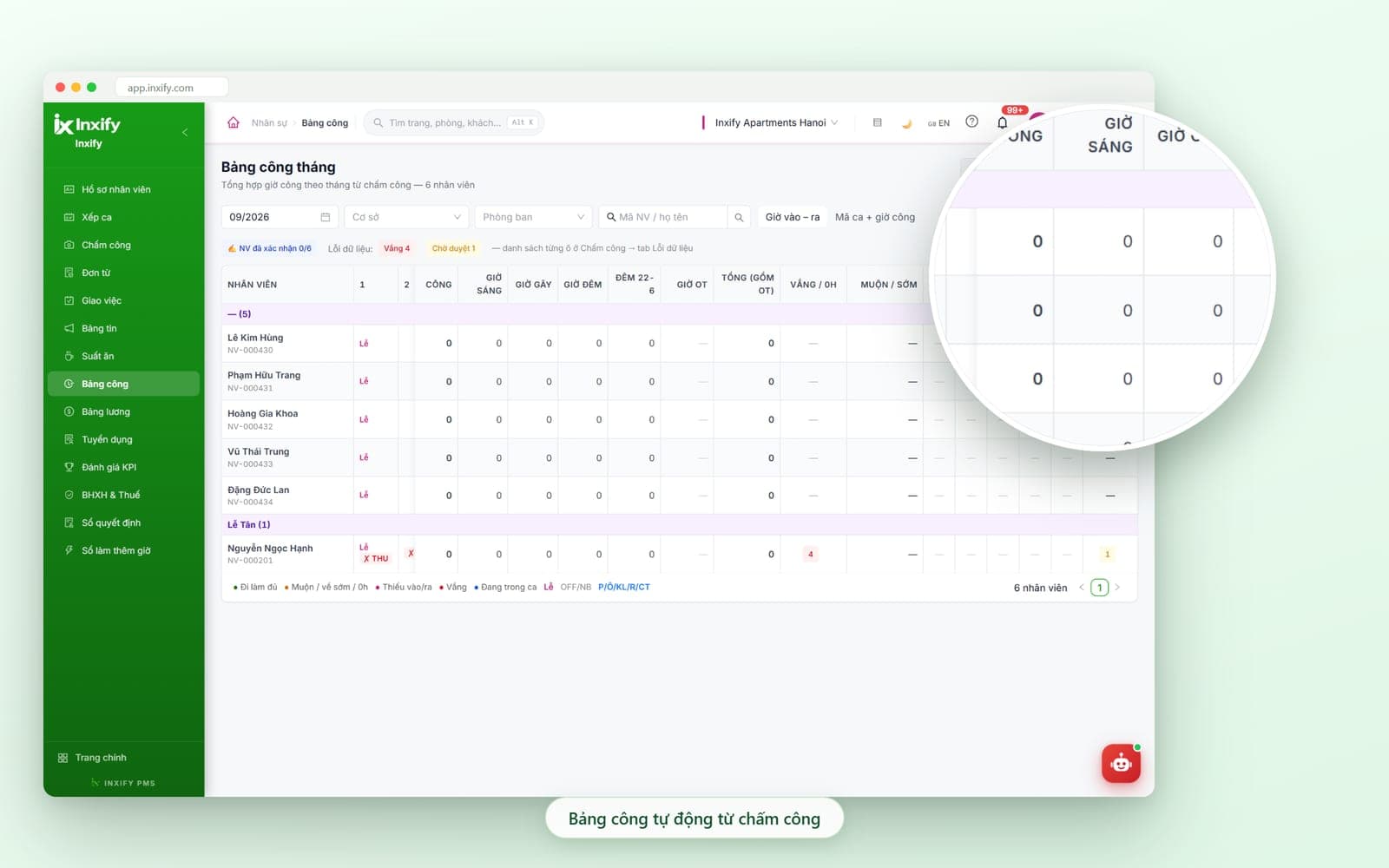Click the X THU tag on Nguyễn Ngọc Hạnh

(376, 559)
